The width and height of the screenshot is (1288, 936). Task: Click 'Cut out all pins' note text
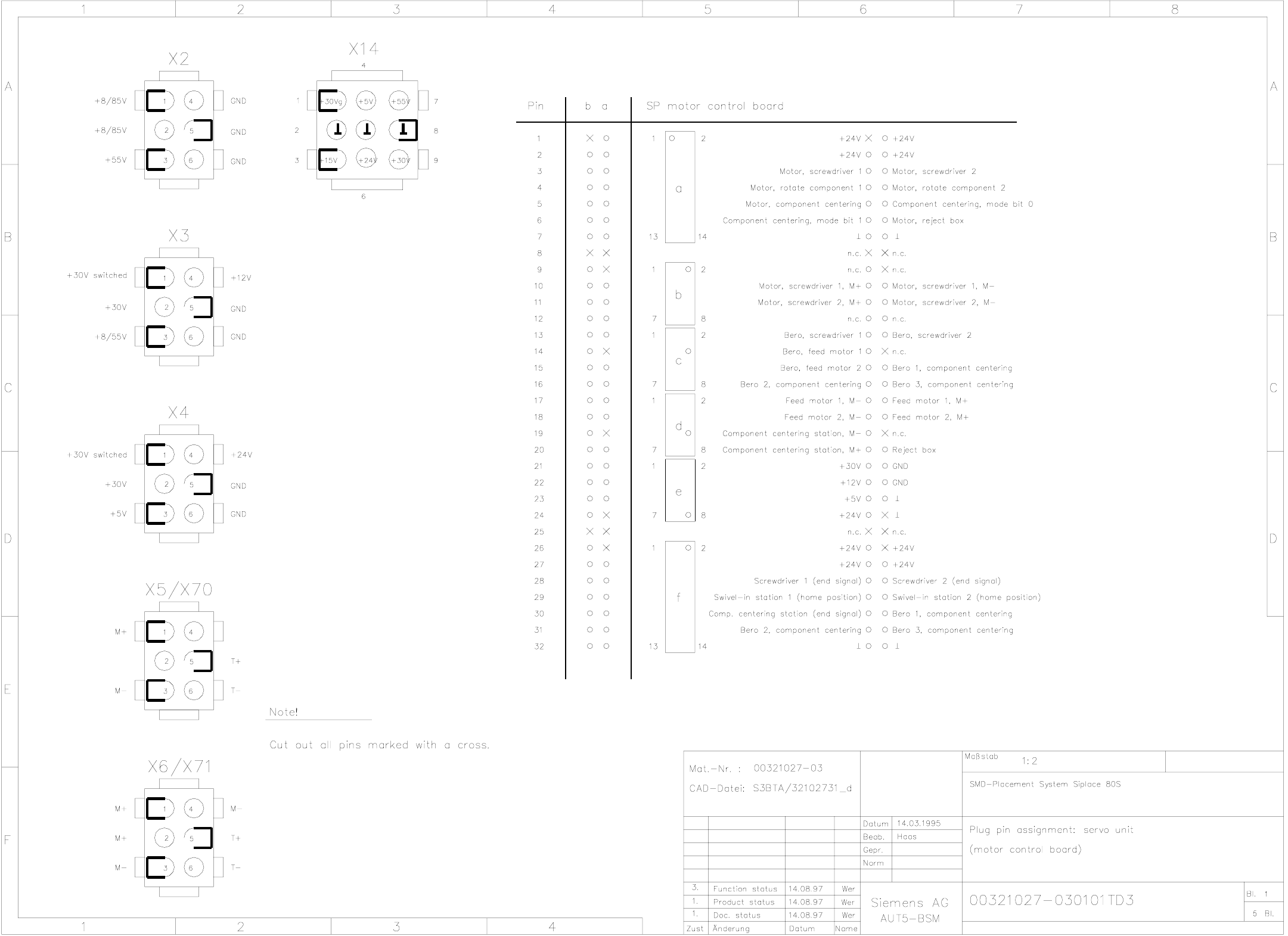click(379, 745)
